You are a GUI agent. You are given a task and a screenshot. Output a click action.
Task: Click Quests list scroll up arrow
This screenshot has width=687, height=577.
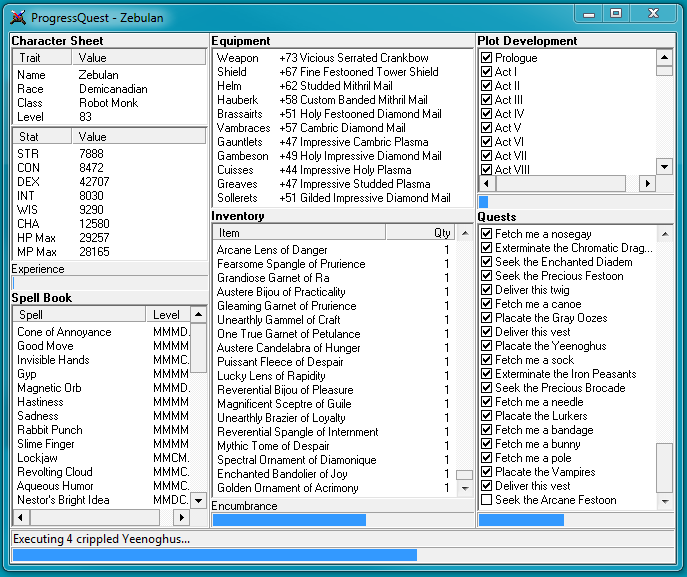pos(665,234)
